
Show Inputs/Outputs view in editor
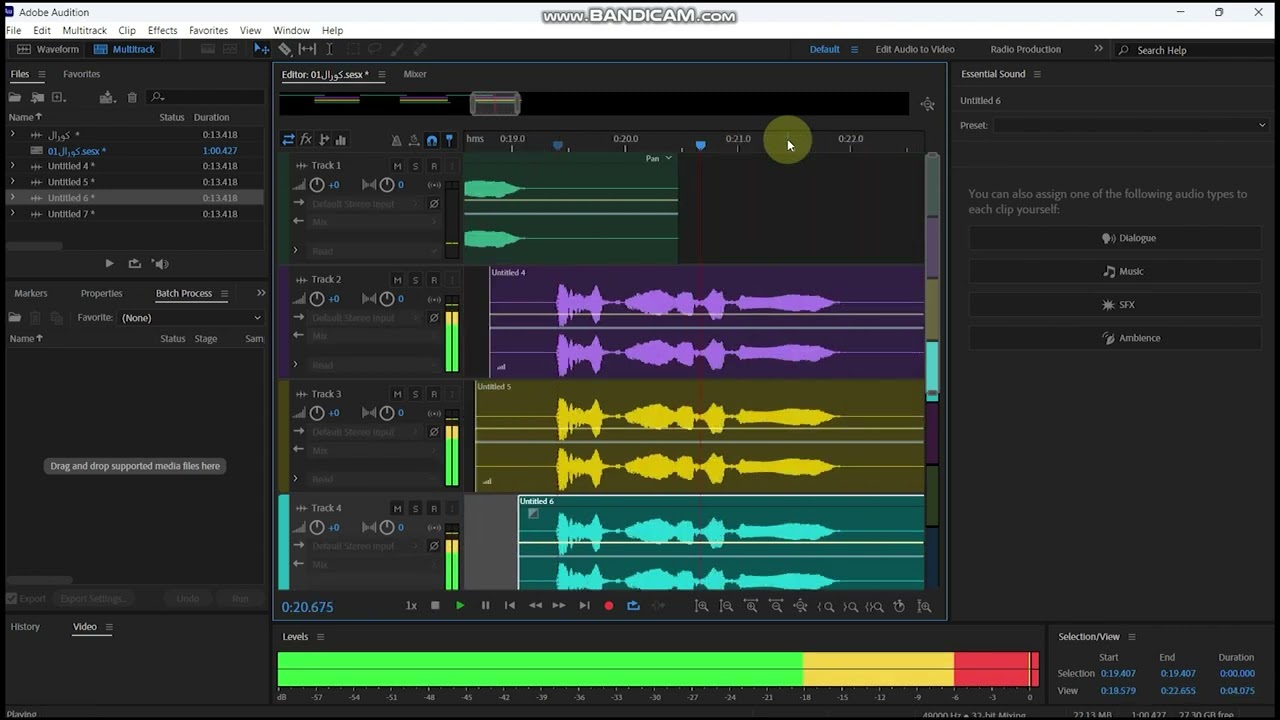(x=288, y=140)
